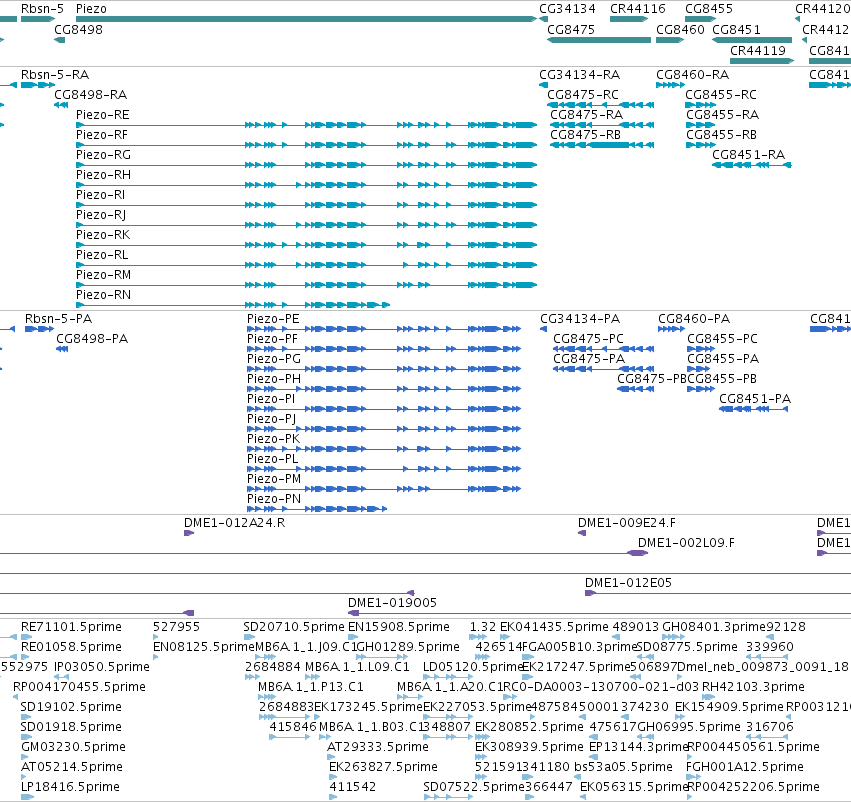Select the RH42103.3prime EST label
851x802 pixels.
click(753, 687)
